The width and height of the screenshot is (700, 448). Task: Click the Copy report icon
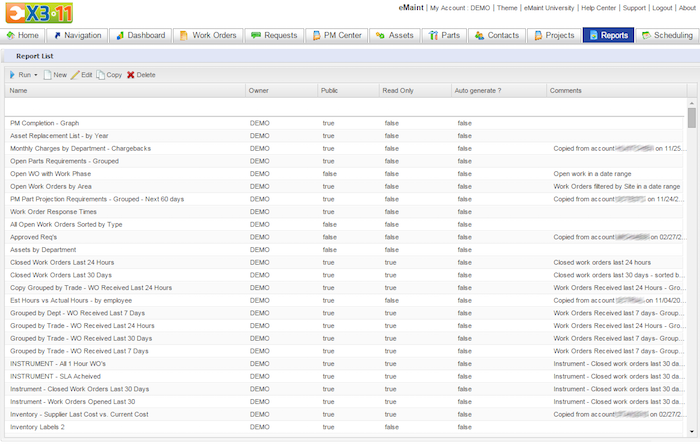pyautogui.click(x=101, y=75)
